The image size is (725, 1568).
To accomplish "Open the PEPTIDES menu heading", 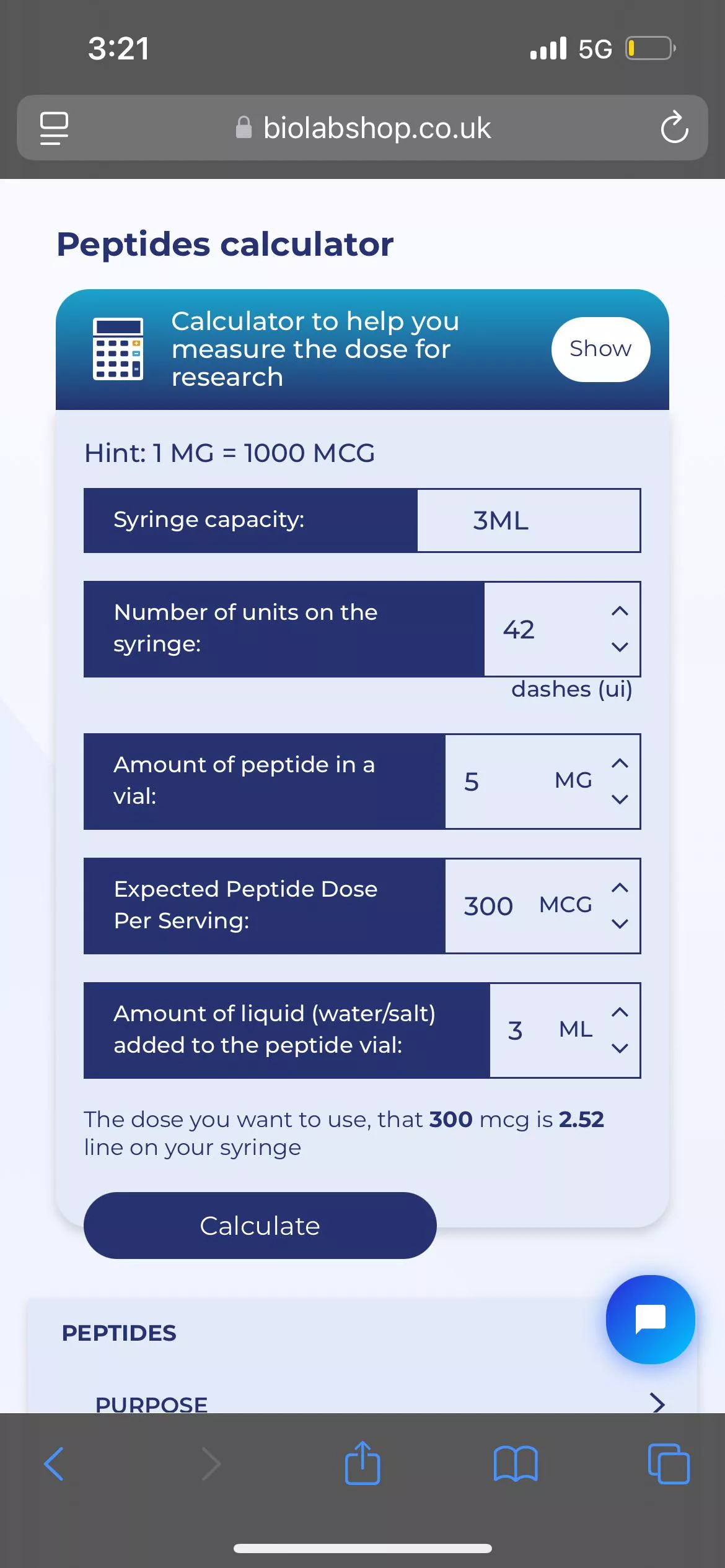I will coord(119,1333).
